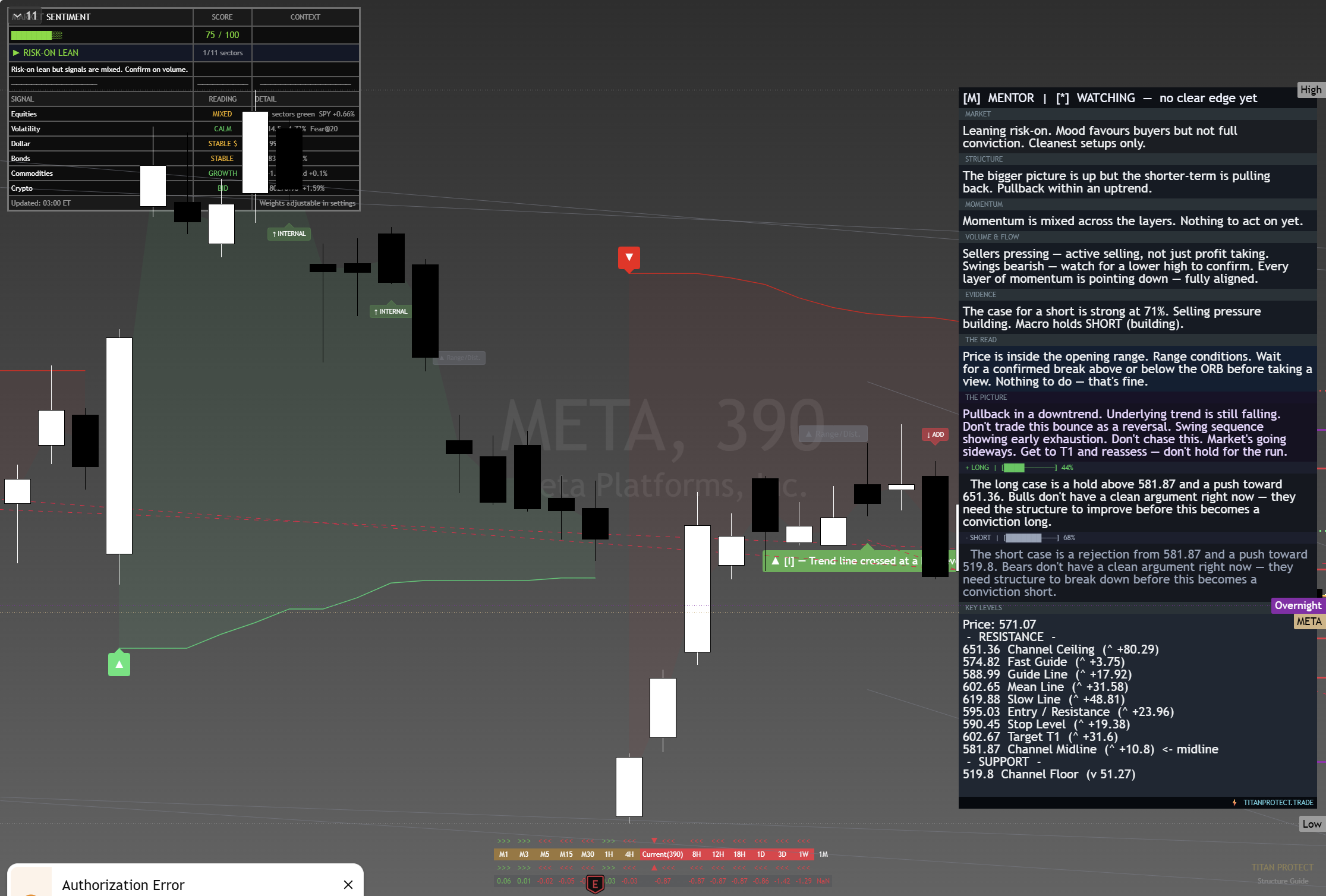The height and width of the screenshot is (896, 1326).
Task: Click the lightning bolt icon beside TITANPROTECT.TRADE
Action: pos(1234,803)
